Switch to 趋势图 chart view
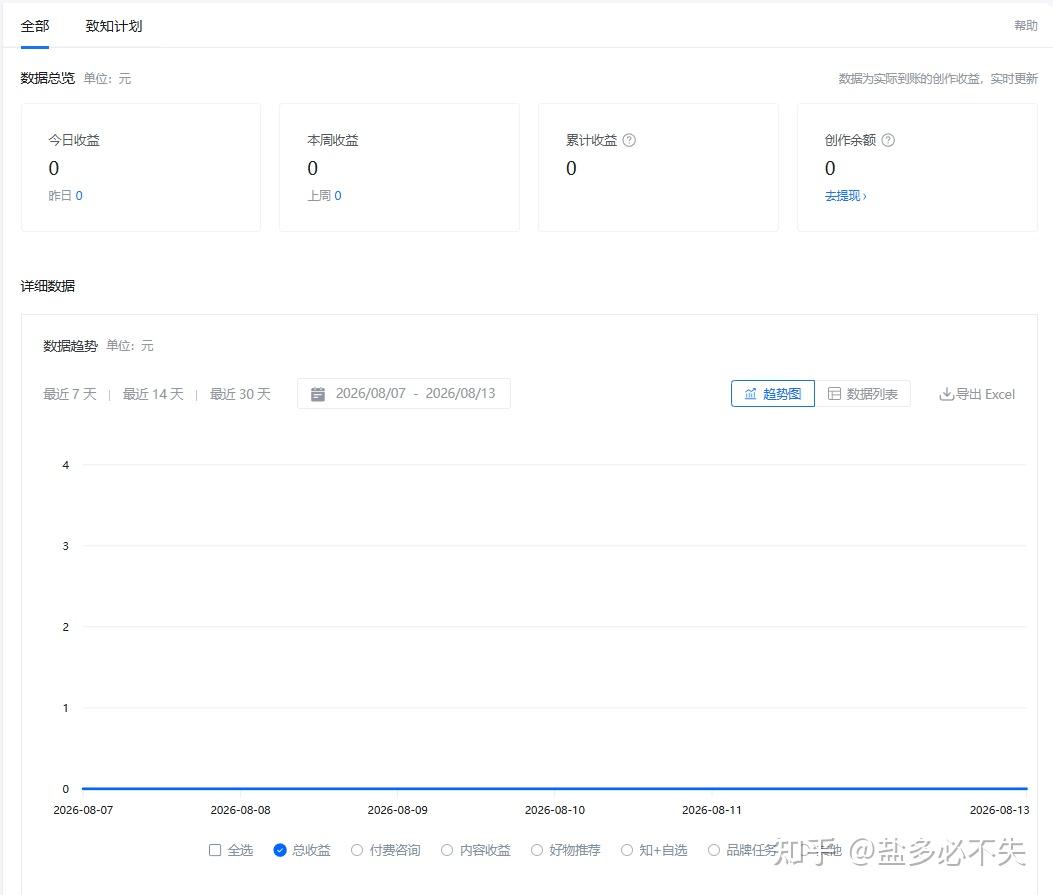1053x895 pixels. (772, 394)
